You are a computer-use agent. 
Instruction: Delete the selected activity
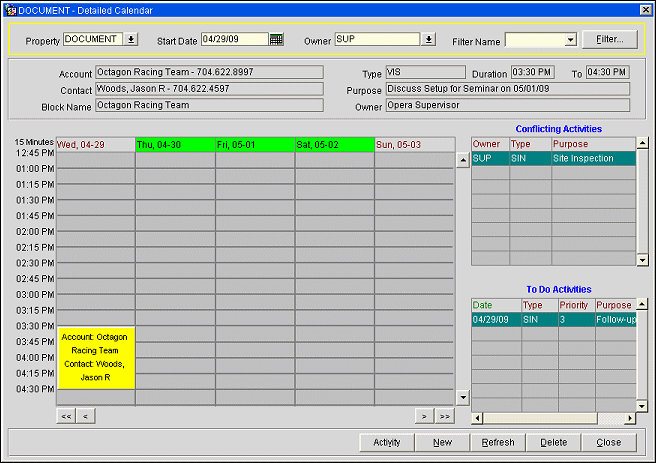coord(553,442)
